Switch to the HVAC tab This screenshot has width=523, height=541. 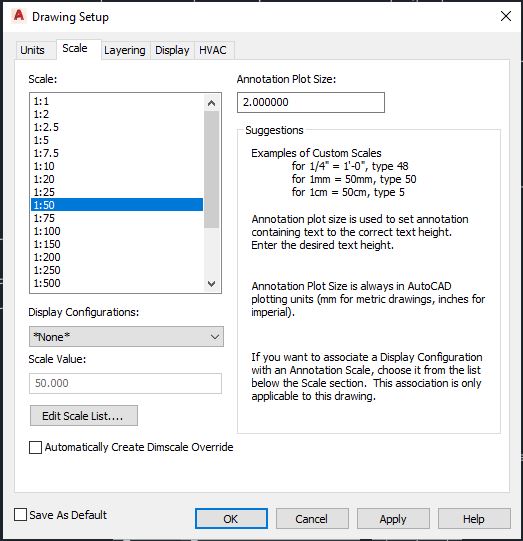point(213,50)
